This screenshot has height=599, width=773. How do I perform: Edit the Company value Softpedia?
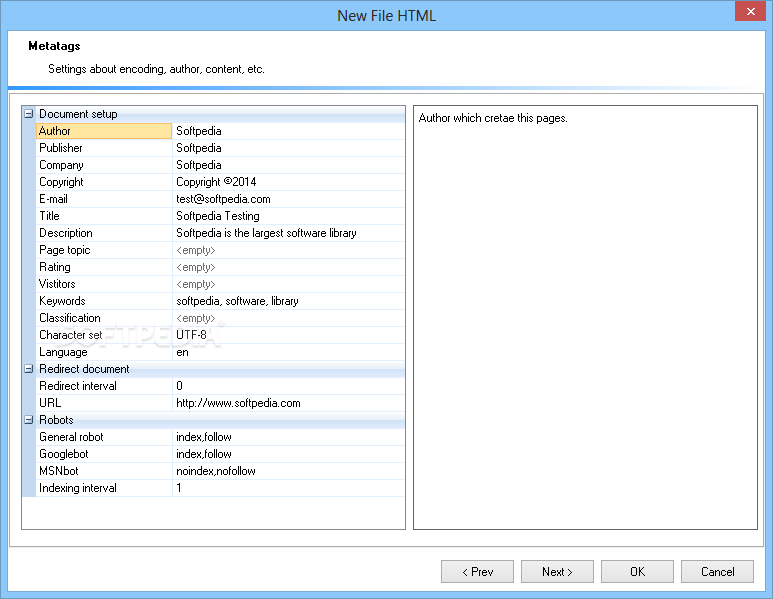[288, 165]
